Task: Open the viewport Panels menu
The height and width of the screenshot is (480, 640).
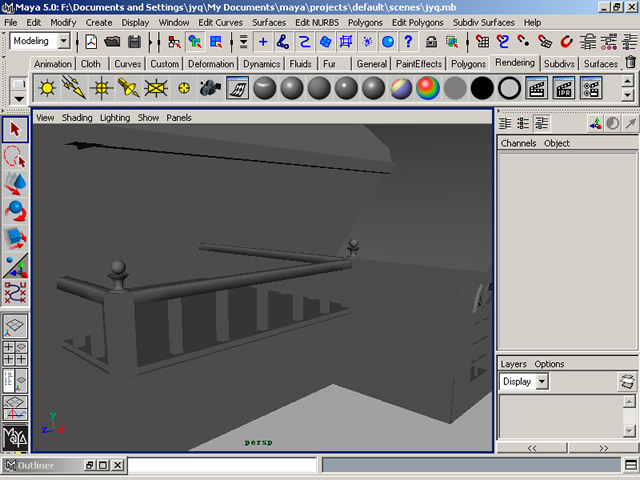Action: [x=179, y=118]
